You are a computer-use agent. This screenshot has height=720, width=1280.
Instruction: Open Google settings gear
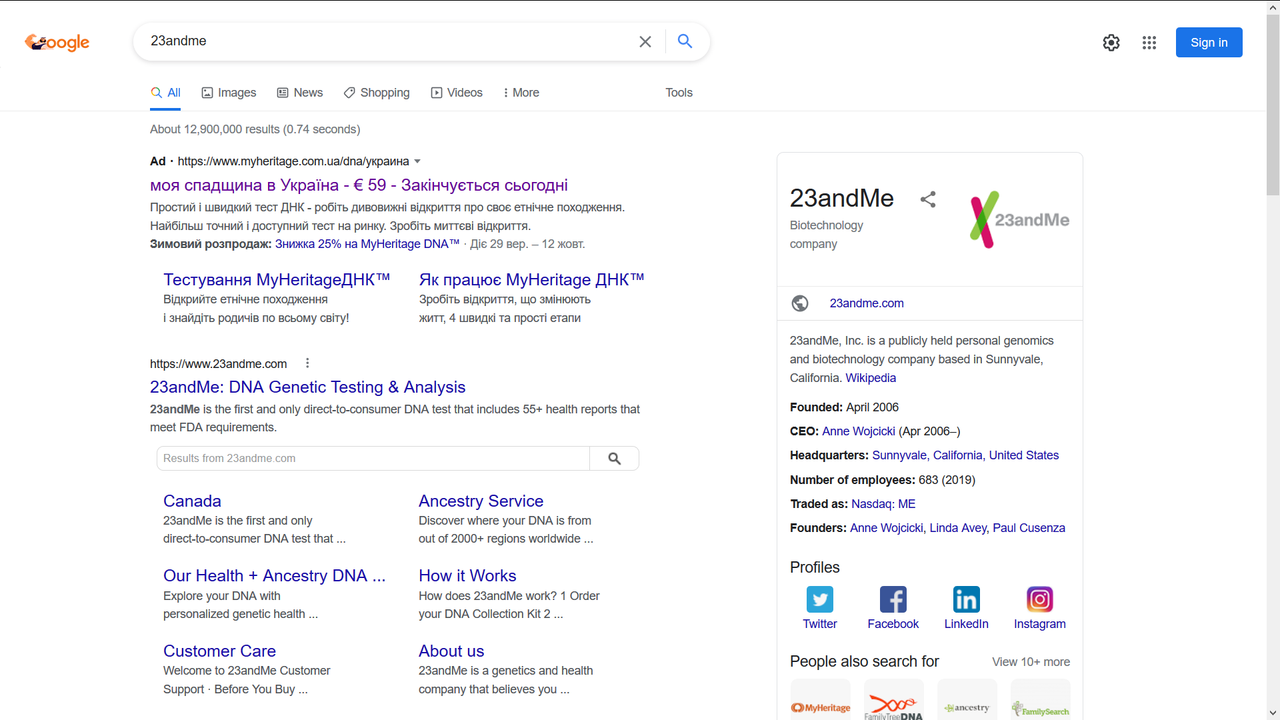[x=1111, y=42]
